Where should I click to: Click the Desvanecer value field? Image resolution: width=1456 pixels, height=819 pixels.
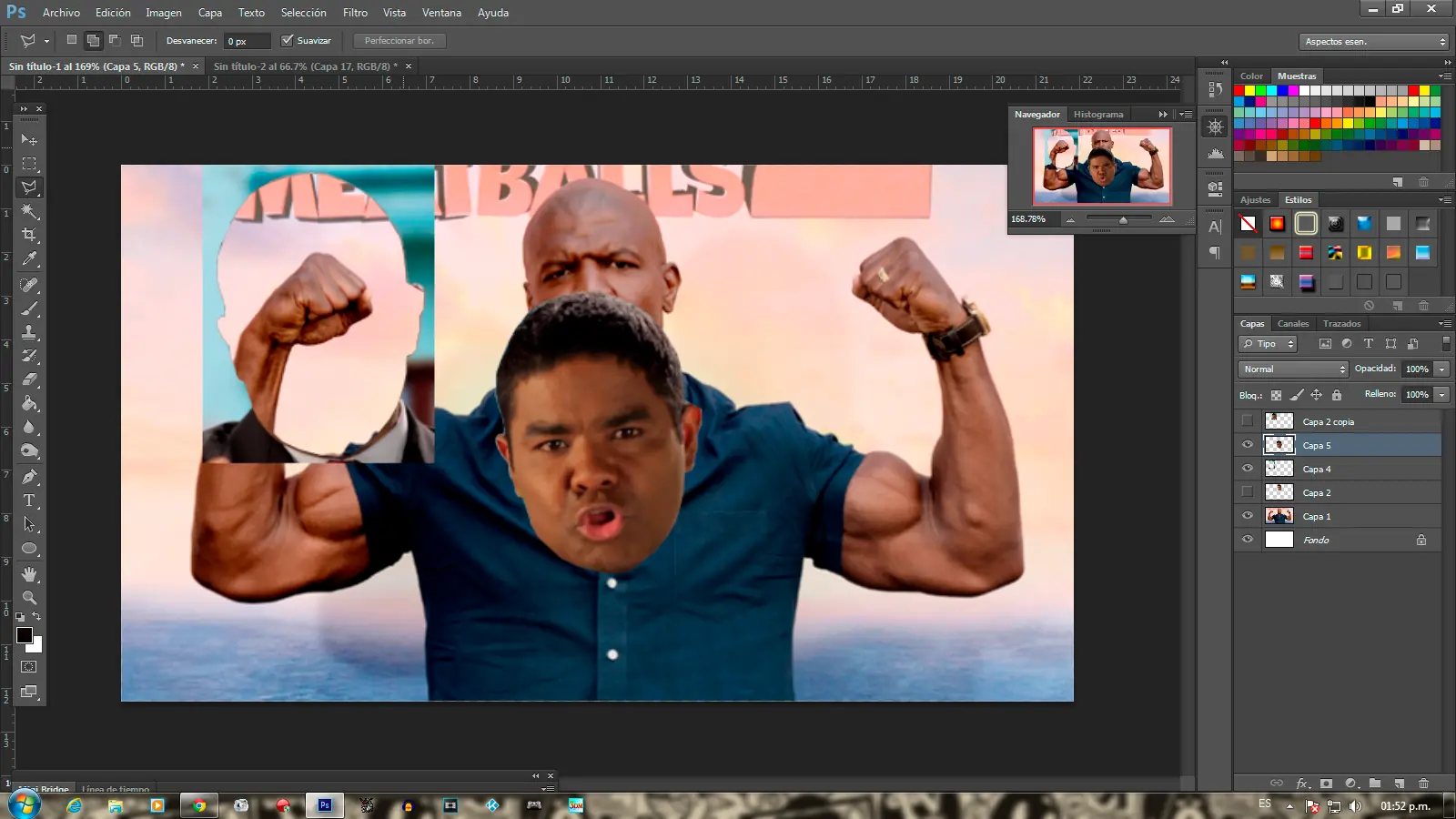[247, 41]
